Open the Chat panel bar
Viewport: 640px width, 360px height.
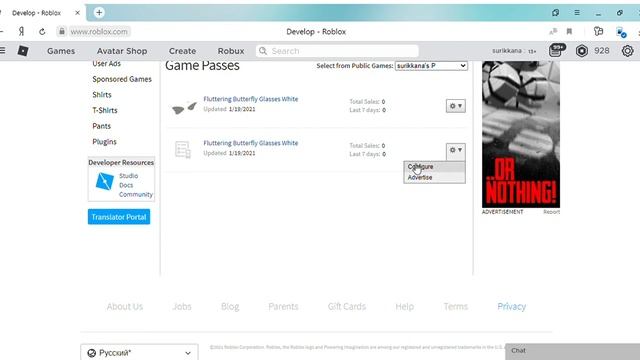(x=572, y=351)
